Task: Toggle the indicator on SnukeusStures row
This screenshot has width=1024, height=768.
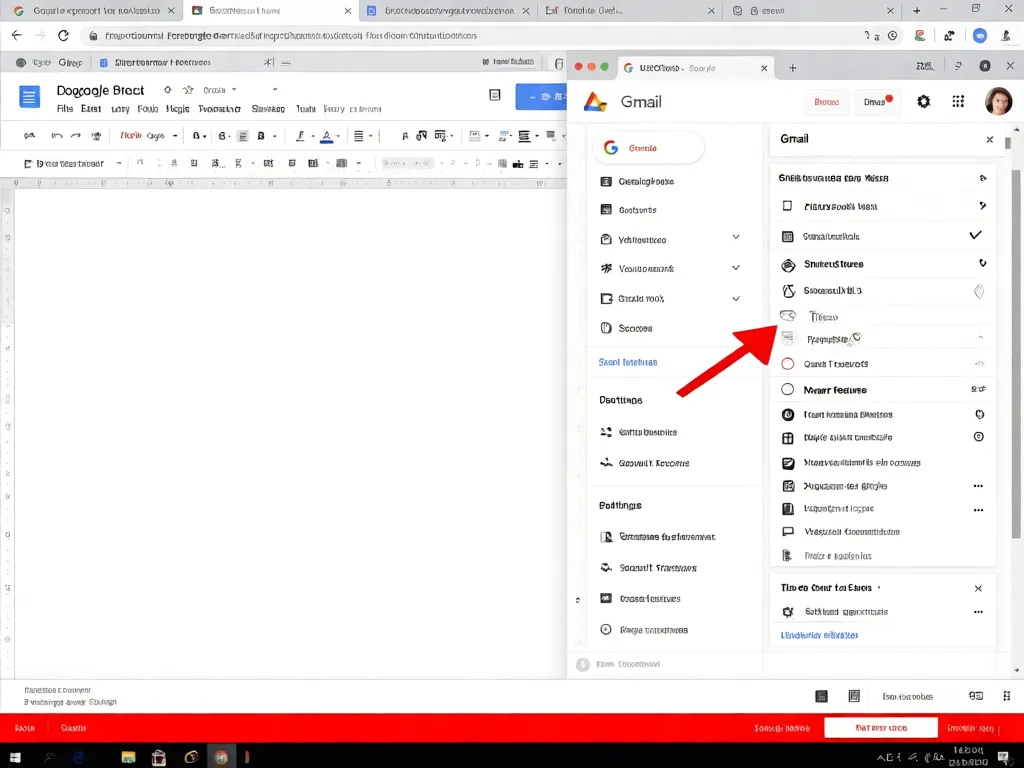Action: [982, 263]
